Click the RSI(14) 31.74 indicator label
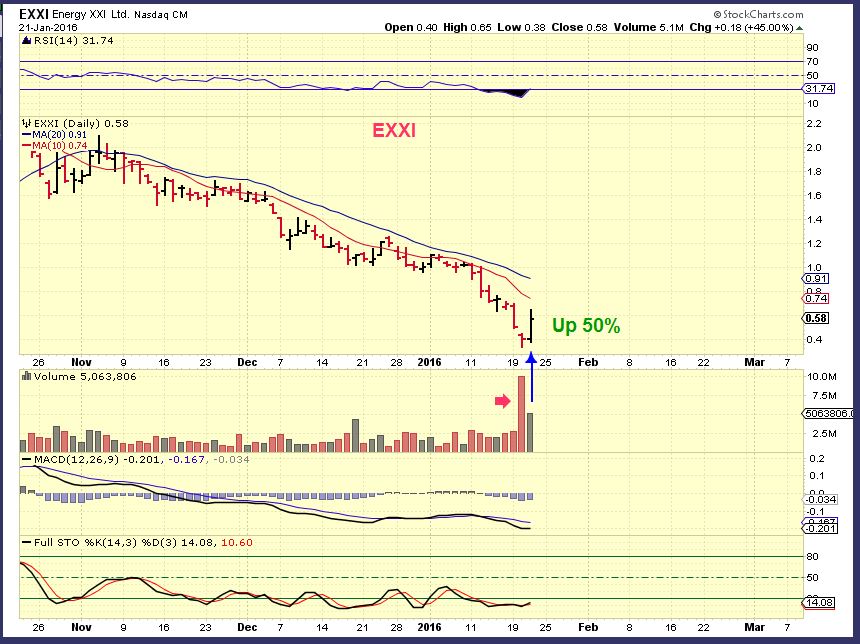The image size is (860, 644). click(73, 41)
